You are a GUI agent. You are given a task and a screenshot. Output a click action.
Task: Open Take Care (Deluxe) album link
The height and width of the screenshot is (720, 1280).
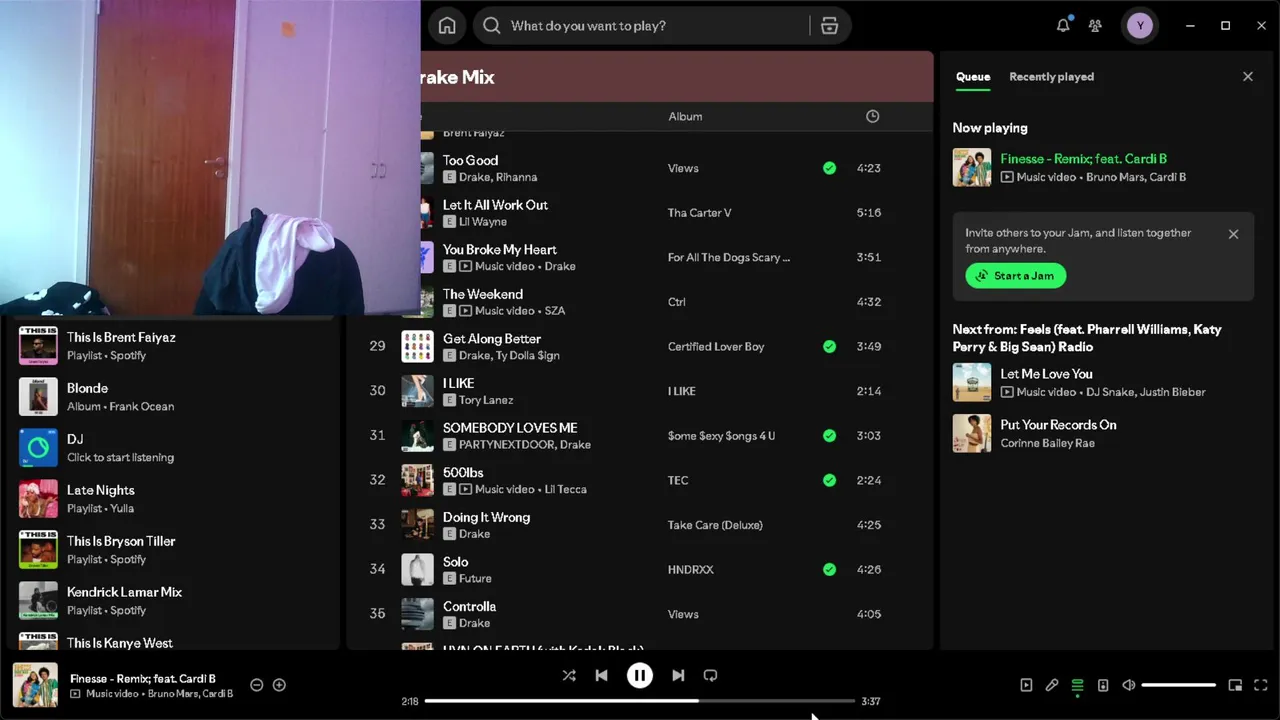click(715, 525)
